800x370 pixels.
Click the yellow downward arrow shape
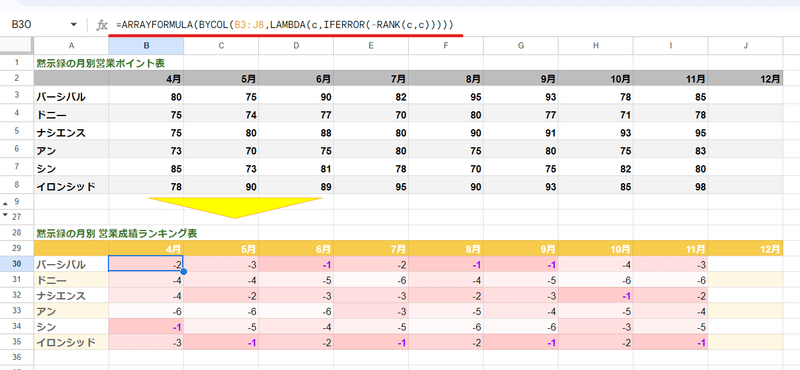tap(235, 207)
